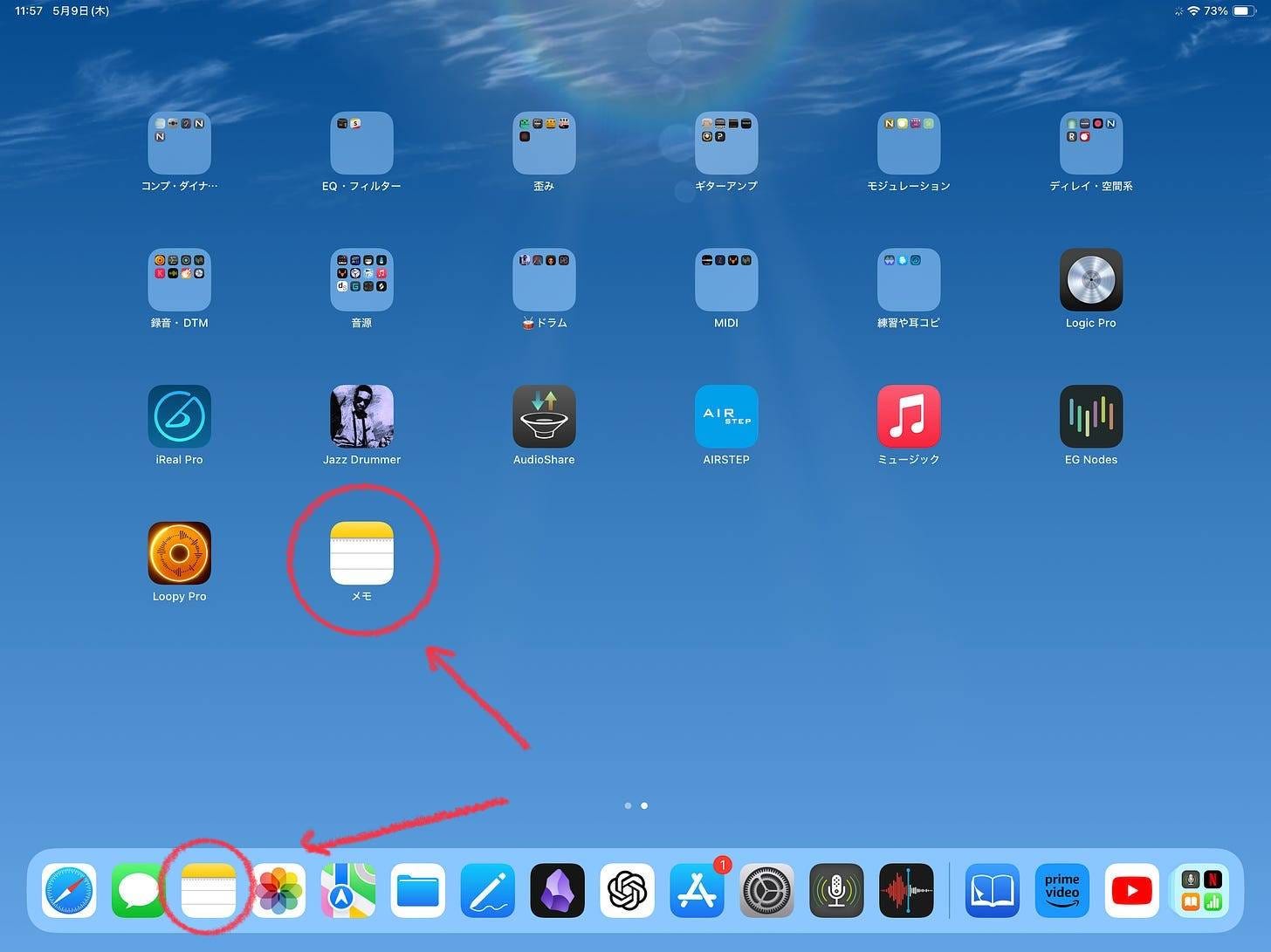Open the blue pencil app in dock
1271x952 pixels.
click(x=488, y=891)
